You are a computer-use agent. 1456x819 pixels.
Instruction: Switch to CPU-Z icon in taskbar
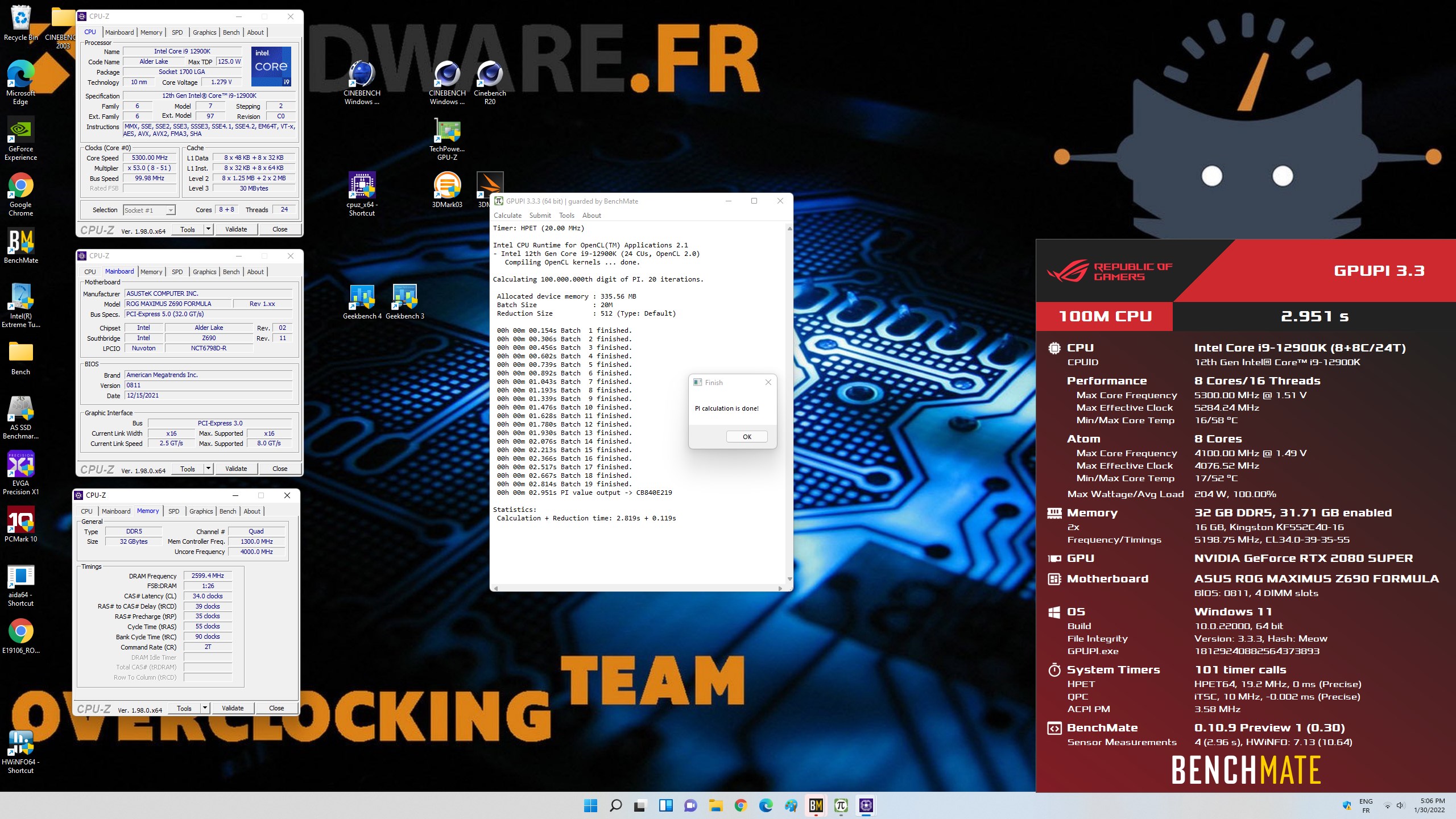tap(866, 805)
